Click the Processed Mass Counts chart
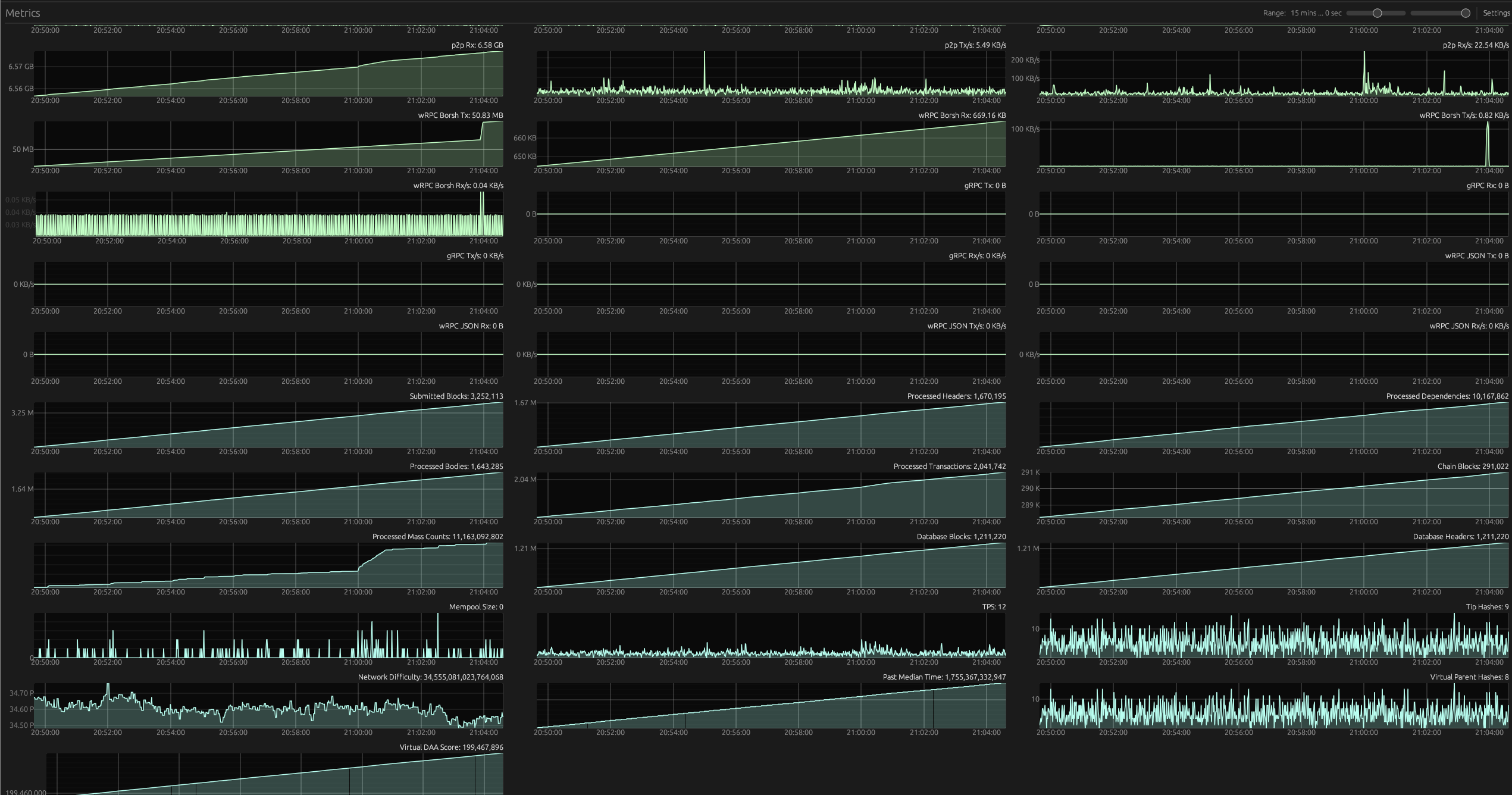The image size is (1512, 795). tap(268, 565)
